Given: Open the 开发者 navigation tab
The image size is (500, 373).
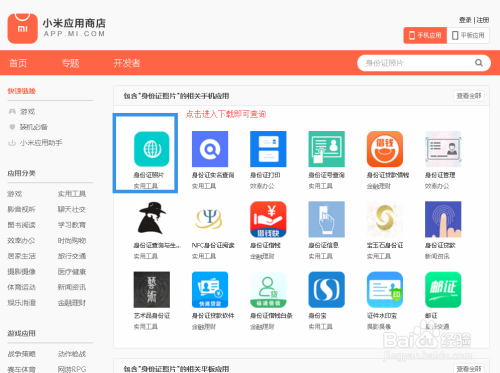Looking at the screenshot, I should click(x=127, y=63).
